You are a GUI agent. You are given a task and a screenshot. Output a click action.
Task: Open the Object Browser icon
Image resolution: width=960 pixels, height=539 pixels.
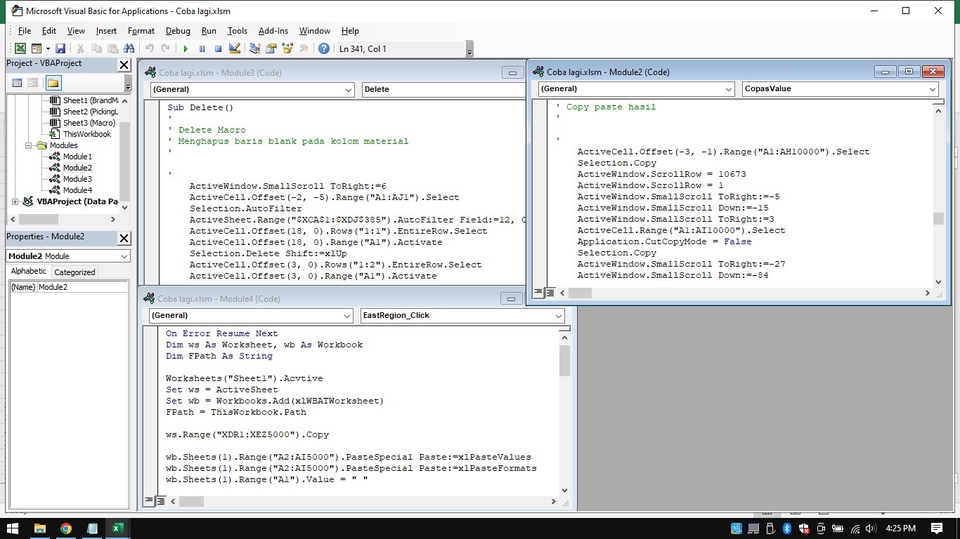[288, 48]
